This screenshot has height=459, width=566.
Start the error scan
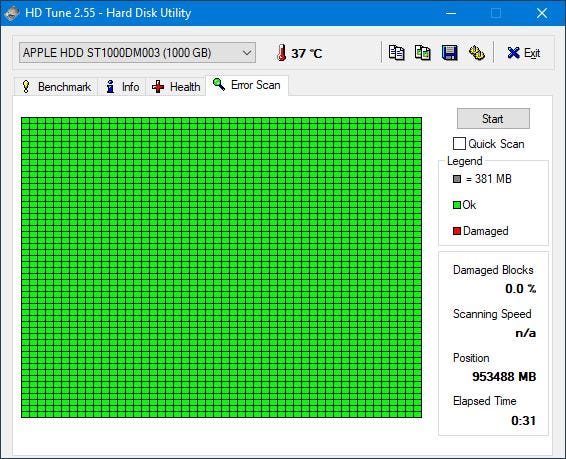[493, 118]
